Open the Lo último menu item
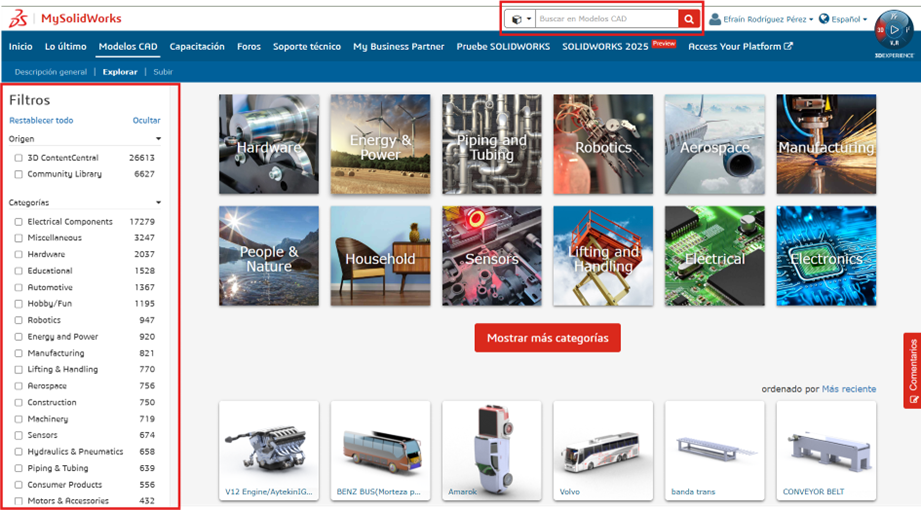921x510 pixels. (x=66, y=46)
